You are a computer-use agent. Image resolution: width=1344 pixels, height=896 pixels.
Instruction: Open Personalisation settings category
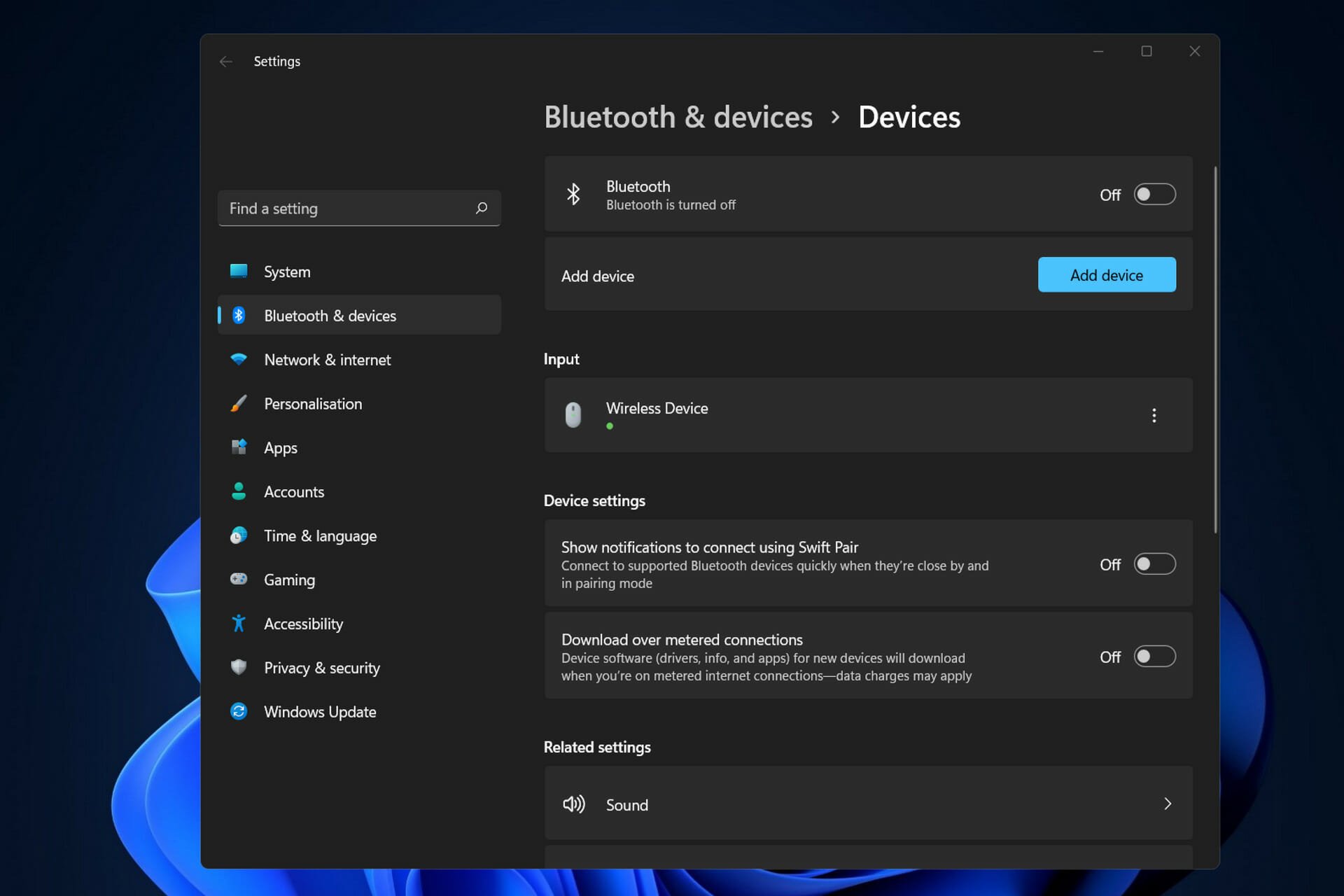point(359,404)
